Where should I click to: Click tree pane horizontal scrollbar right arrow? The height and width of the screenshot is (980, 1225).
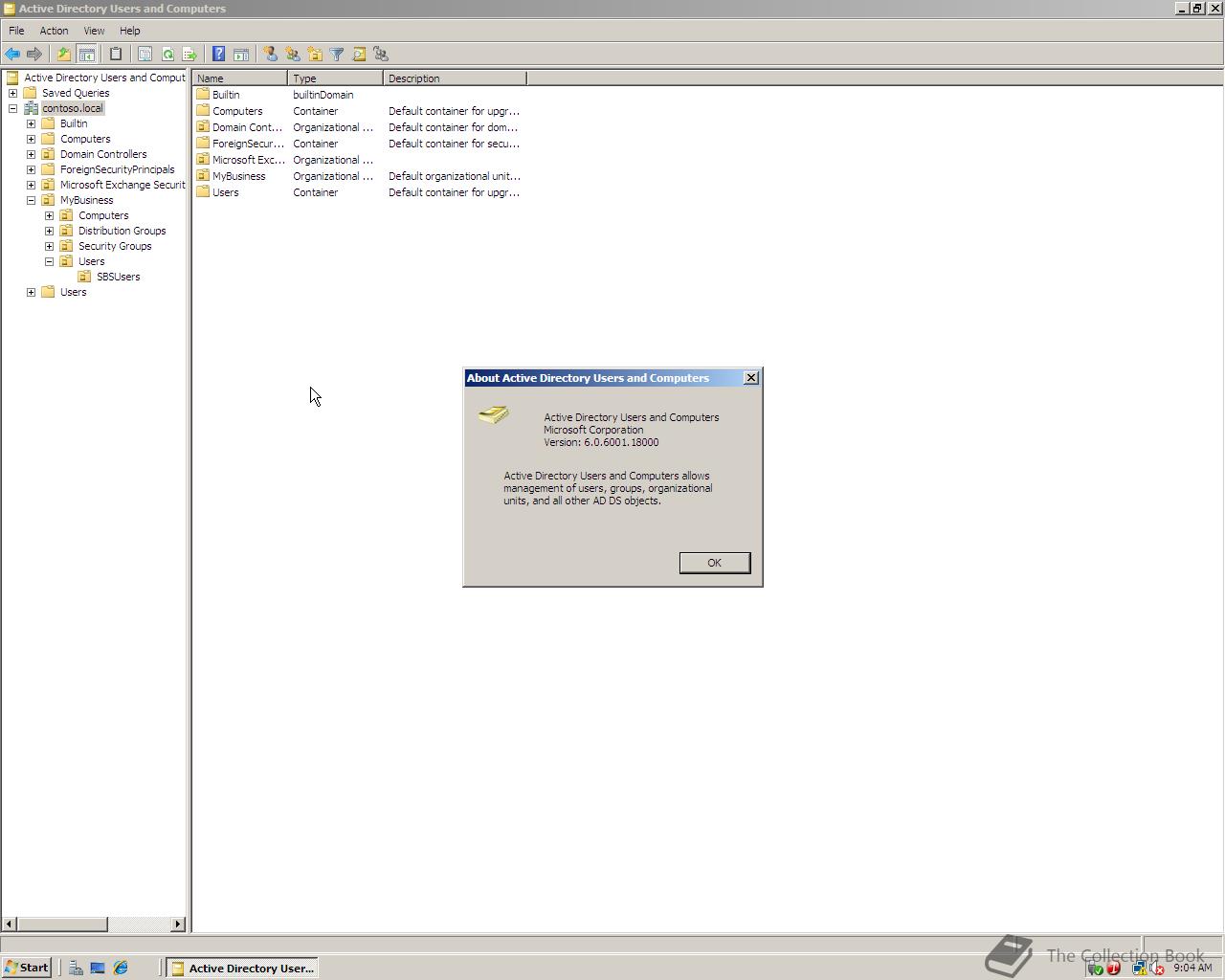tap(178, 924)
